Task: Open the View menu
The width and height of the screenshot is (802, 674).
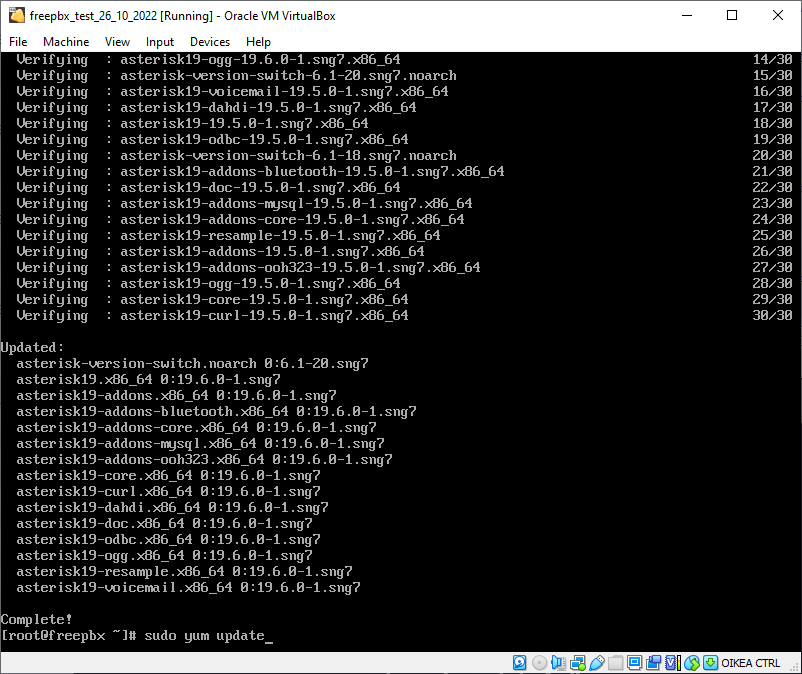Action: click(x=117, y=42)
